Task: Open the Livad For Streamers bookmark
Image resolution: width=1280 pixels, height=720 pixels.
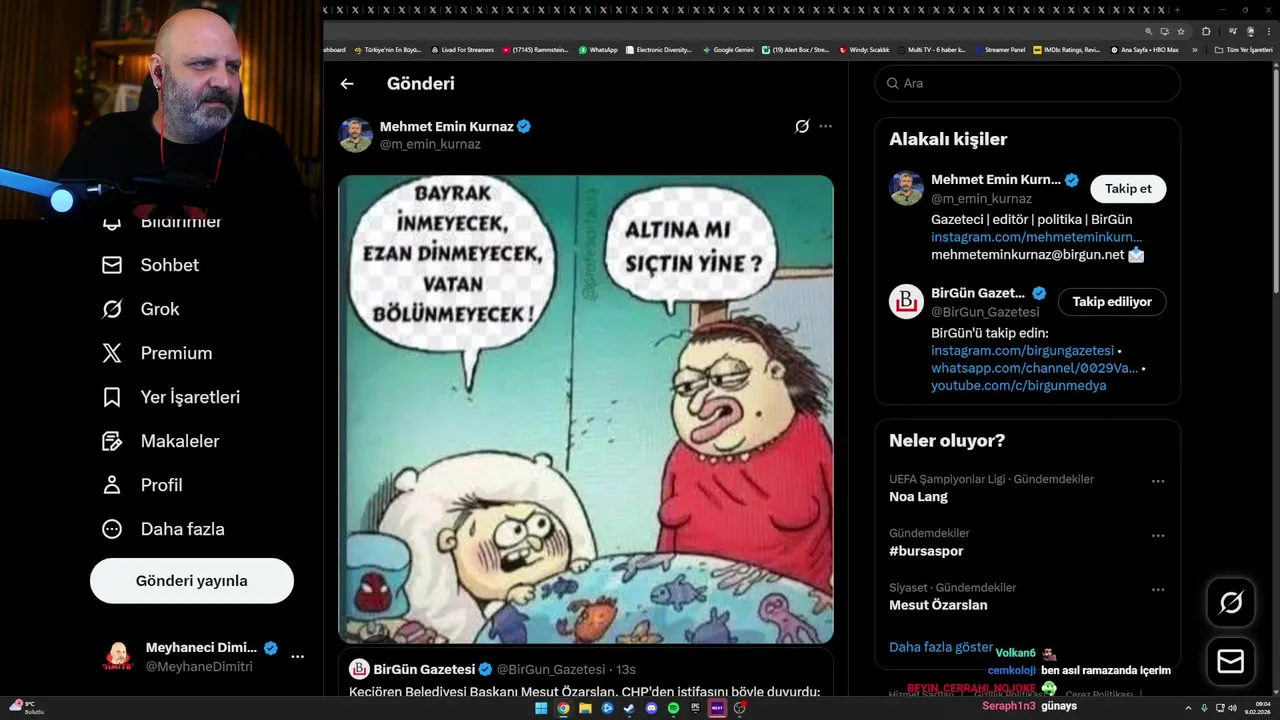Action: click(462, 49)
